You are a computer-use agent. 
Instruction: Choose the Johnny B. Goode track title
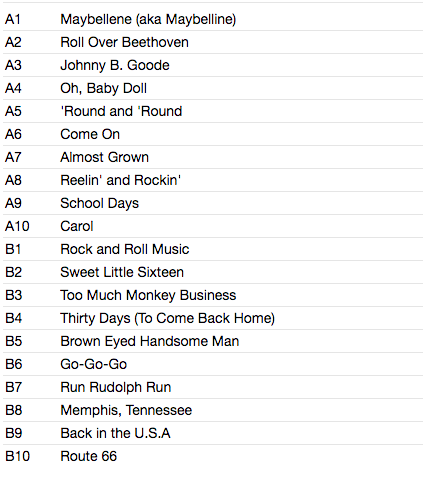(x=115, y=66)
